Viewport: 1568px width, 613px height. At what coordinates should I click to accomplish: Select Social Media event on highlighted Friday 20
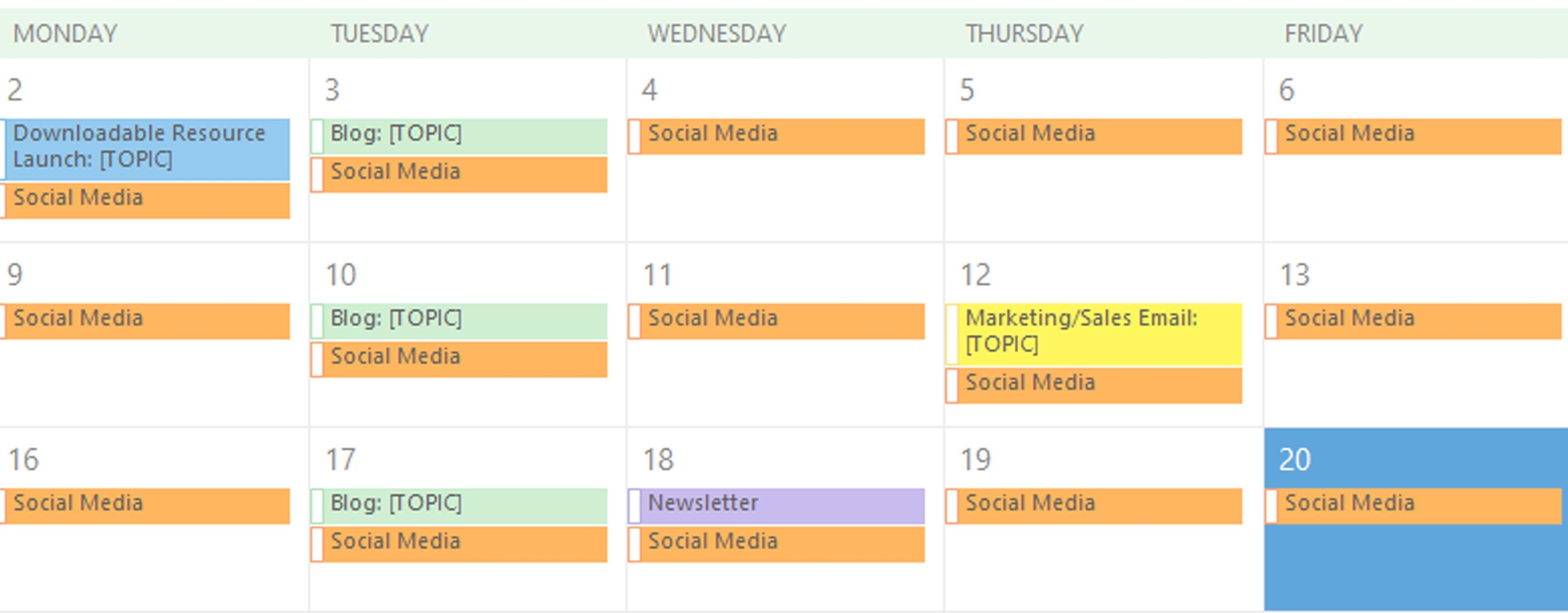click(1413, 506)
